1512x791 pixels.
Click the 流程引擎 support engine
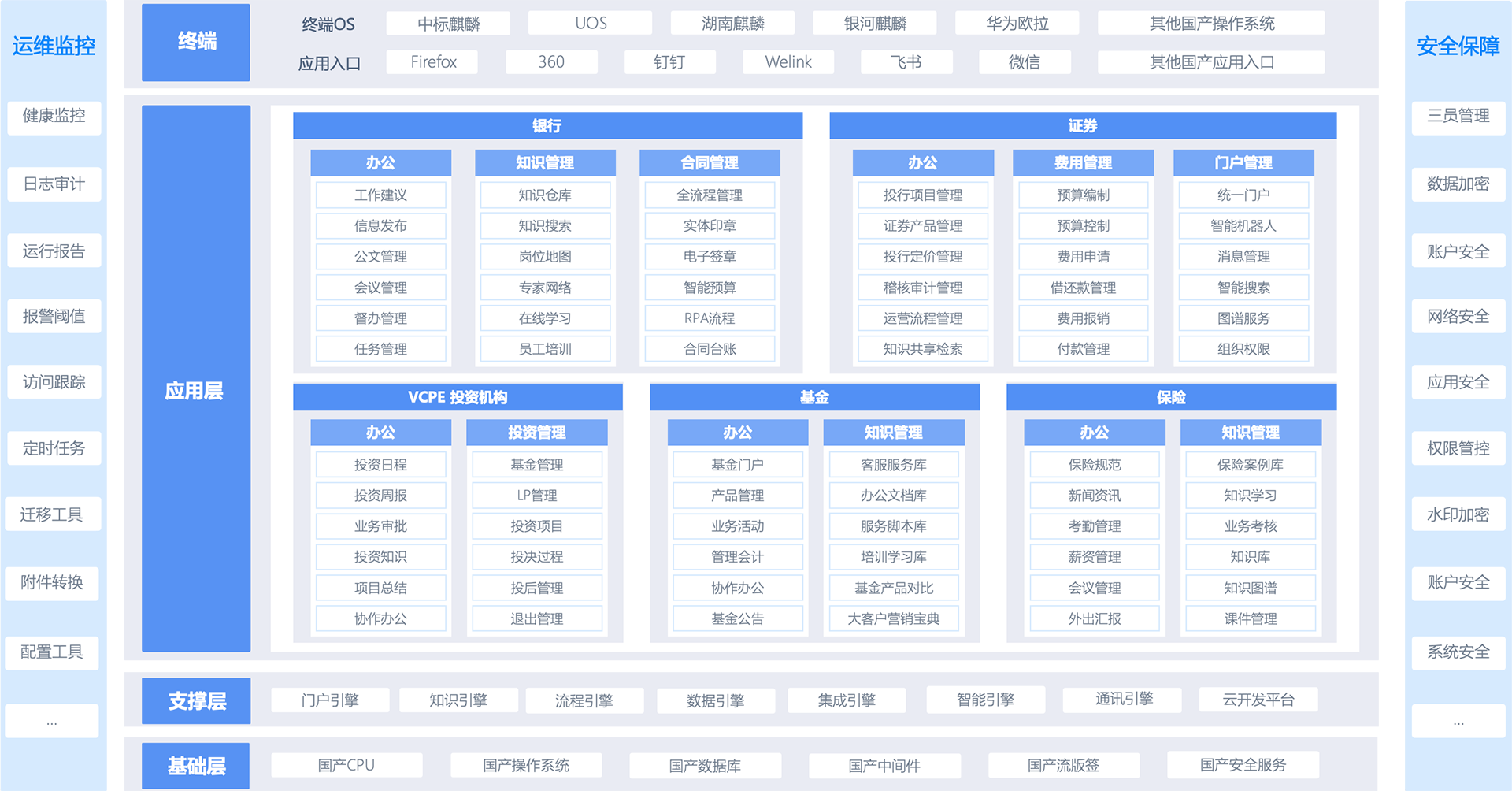click(584, 700)
